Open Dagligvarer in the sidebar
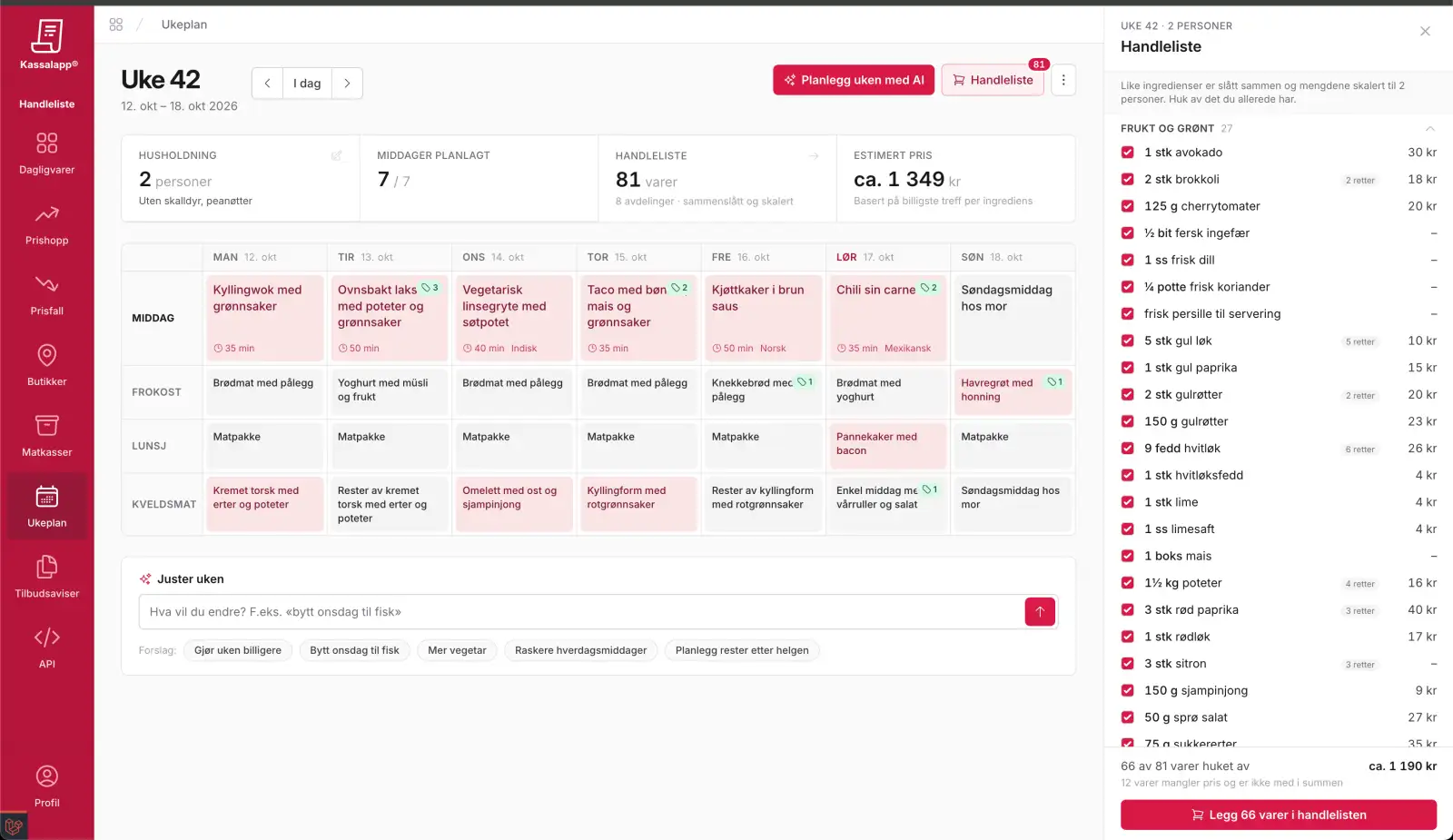Image resolution: width=1453 pixels, height=840 pixels. tap(47, 153)
